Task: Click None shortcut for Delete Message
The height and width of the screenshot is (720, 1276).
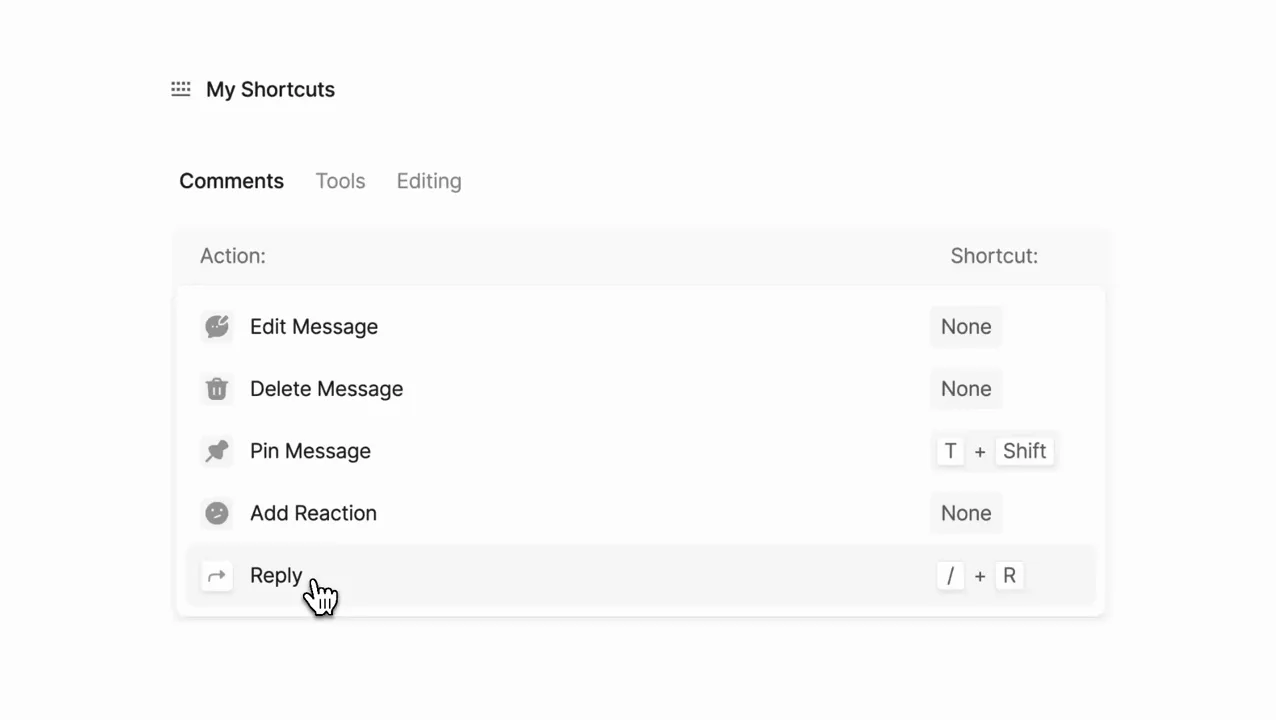Action: [966, 389]
